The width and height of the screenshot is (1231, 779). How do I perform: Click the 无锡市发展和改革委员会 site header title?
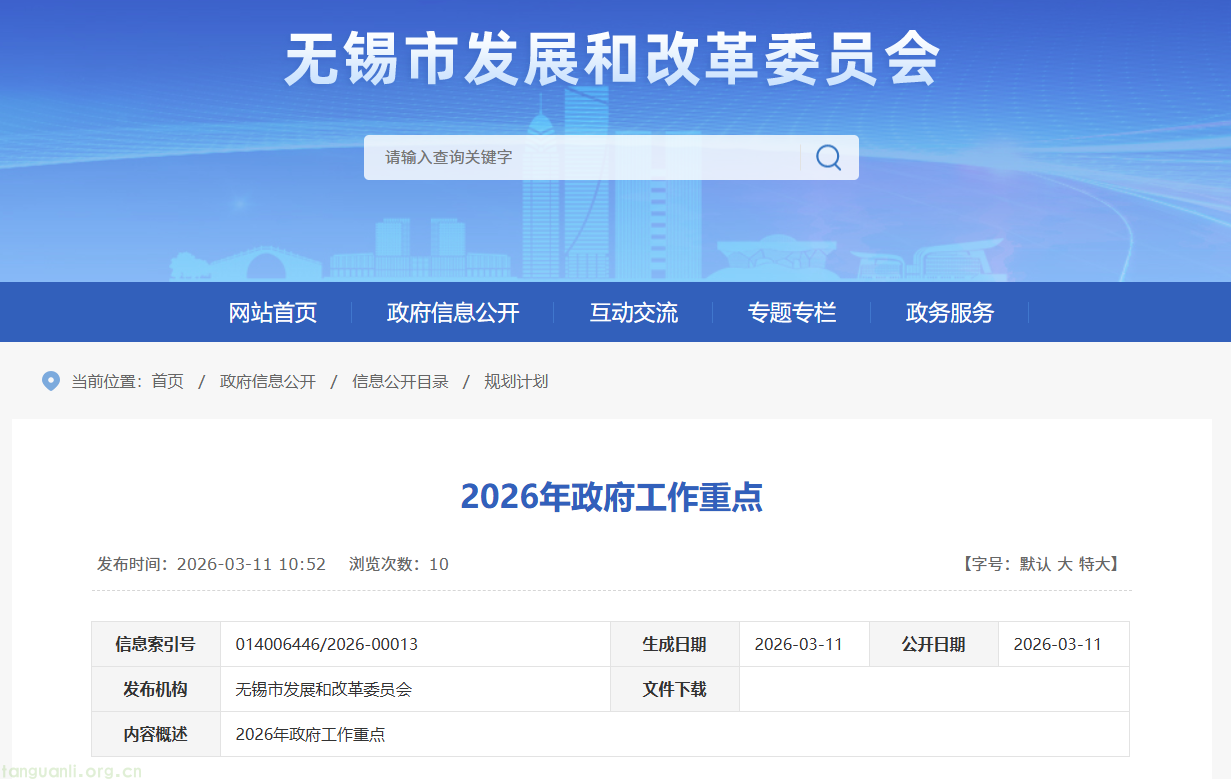612,60
